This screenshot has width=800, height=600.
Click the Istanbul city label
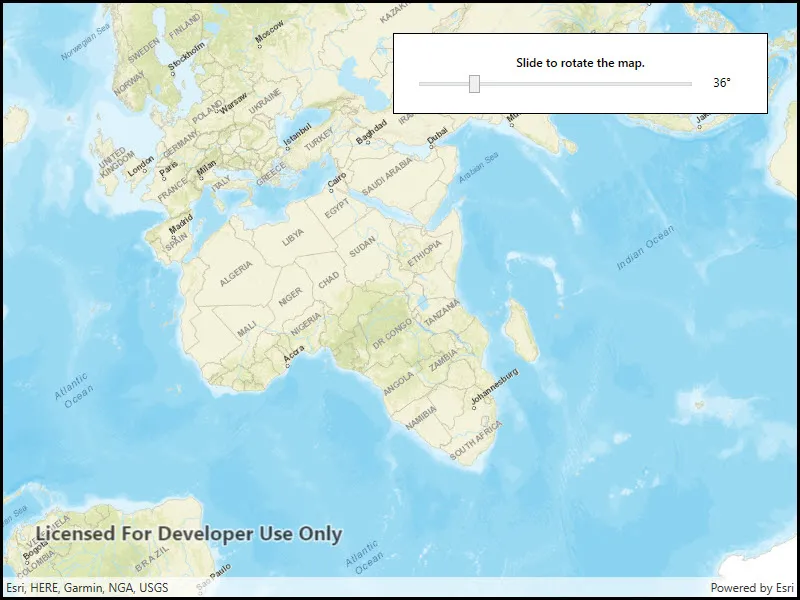[297, 134]
